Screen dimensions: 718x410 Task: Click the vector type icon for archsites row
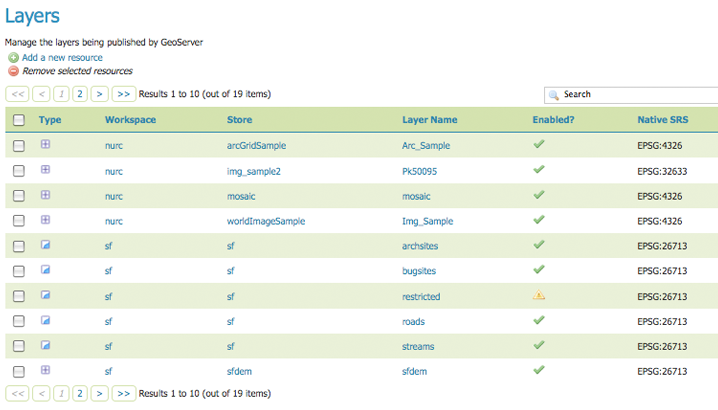click(45, 245)
